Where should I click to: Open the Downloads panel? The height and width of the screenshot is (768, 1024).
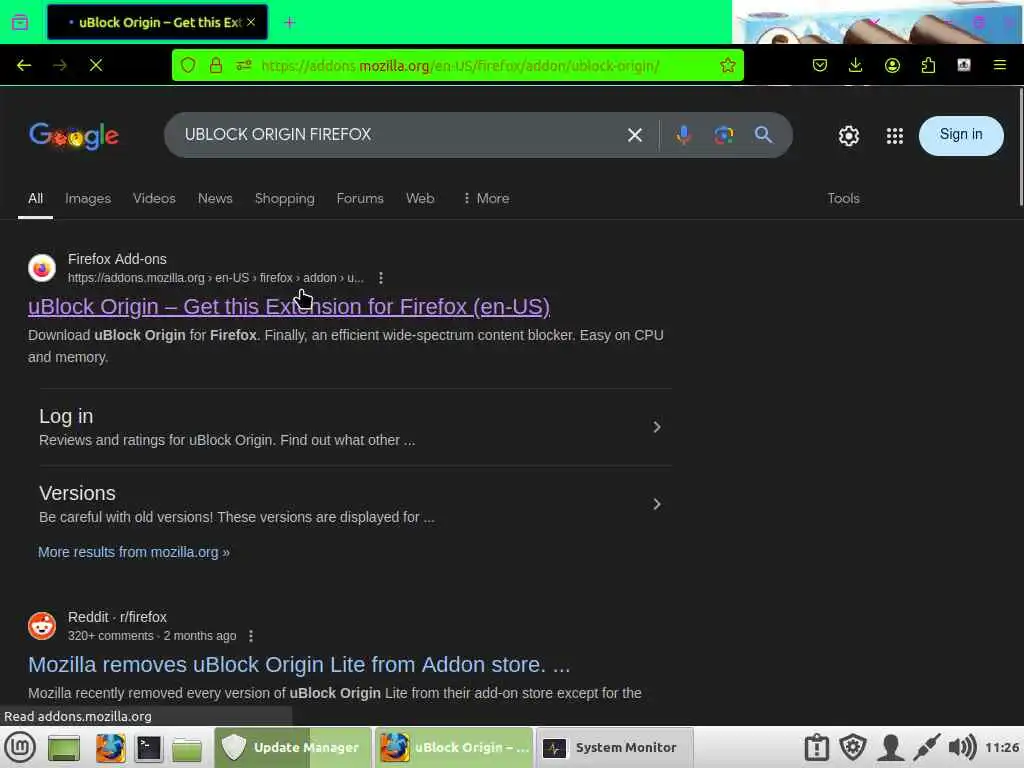point(856,65)
